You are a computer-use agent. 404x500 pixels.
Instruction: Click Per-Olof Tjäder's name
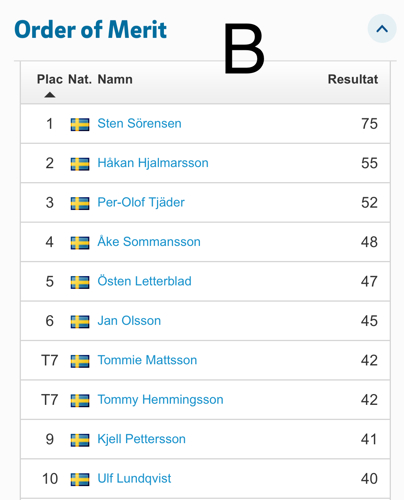[141, 202]
